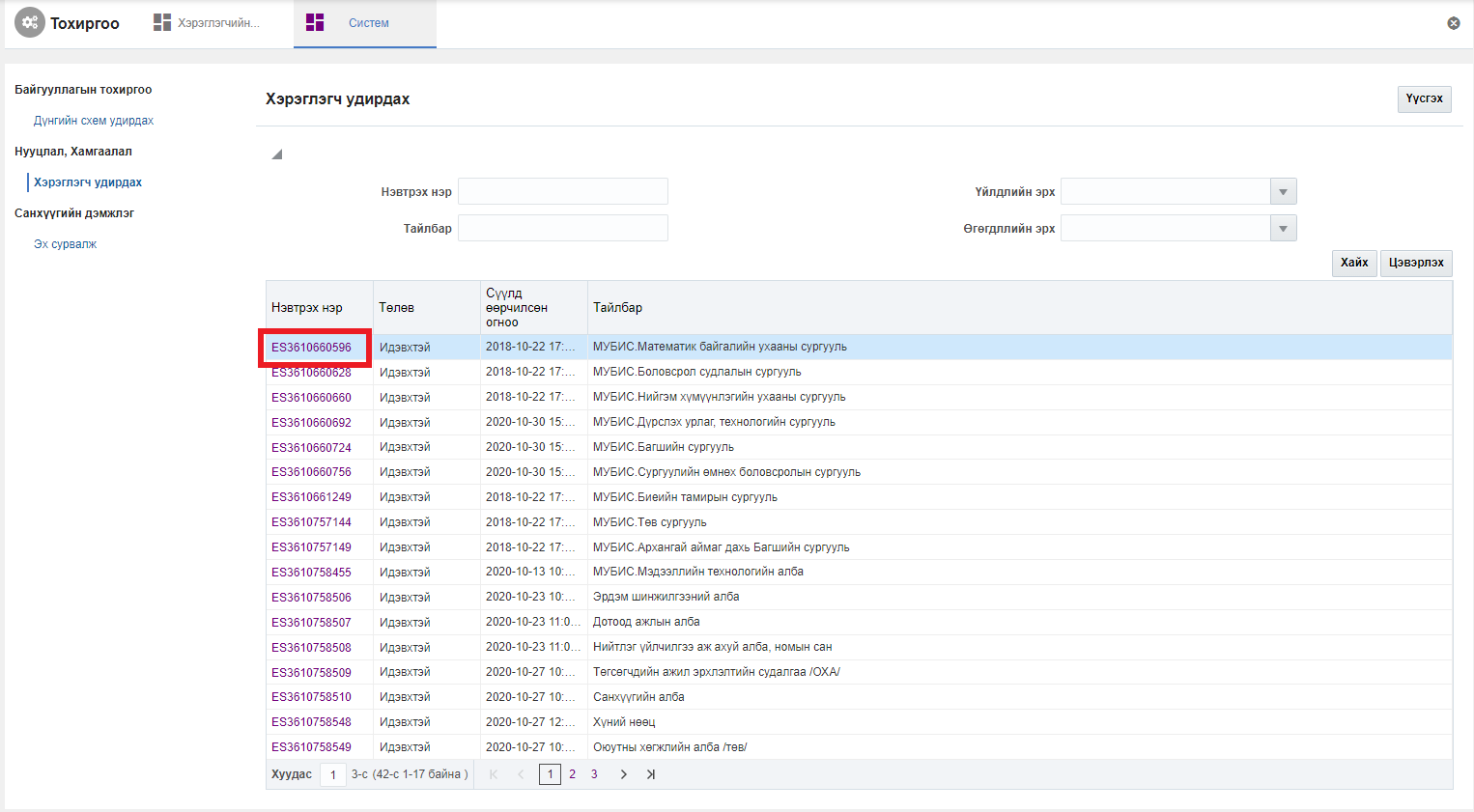This screenshot has width=1474, height=812.
Task: Switch to the Хэрэглэгчийн tab
Action: click(218, 23)
